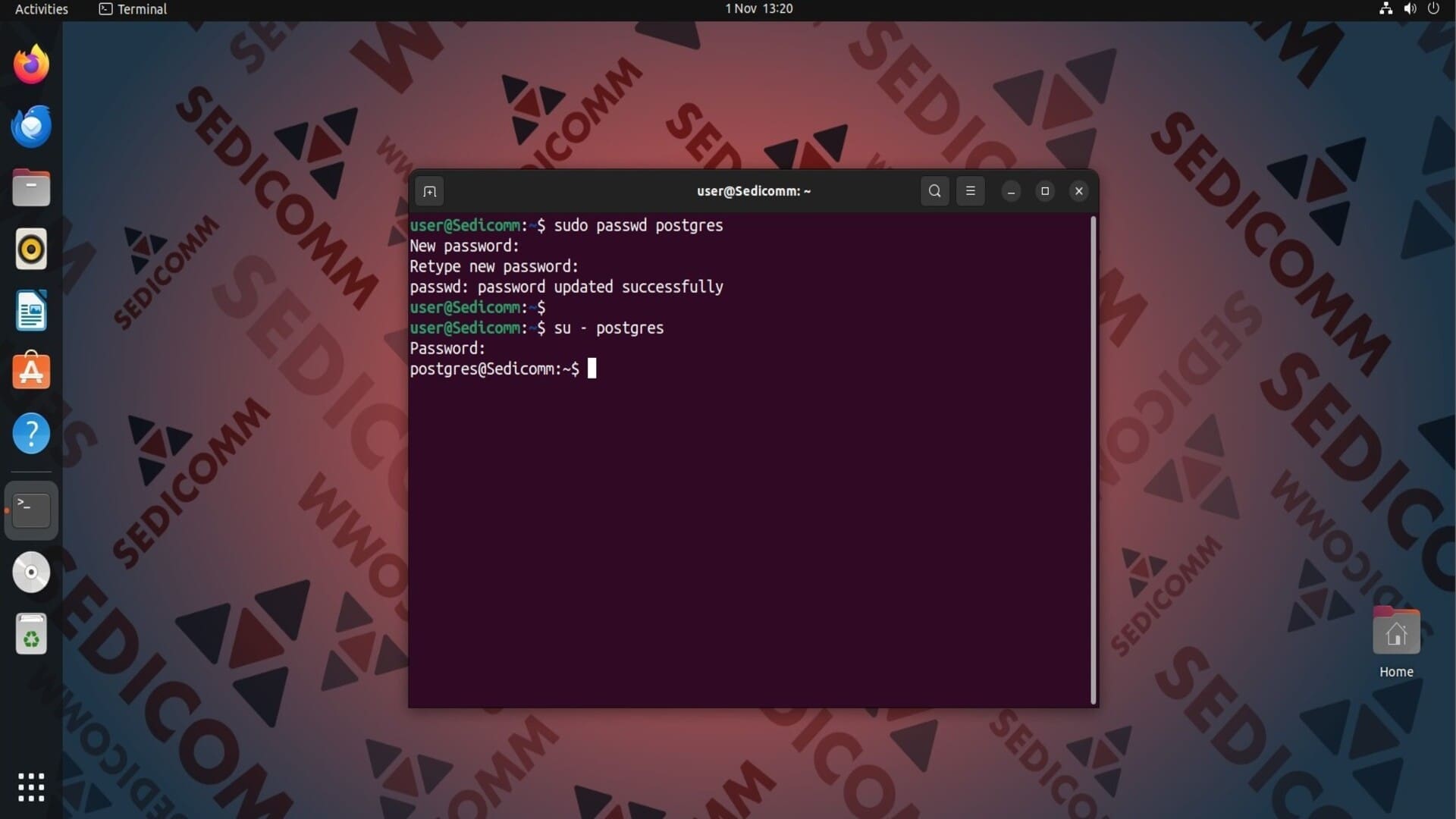Show Applications grid button
Screen dimensions: 1456x819
[x=31, y=787]
